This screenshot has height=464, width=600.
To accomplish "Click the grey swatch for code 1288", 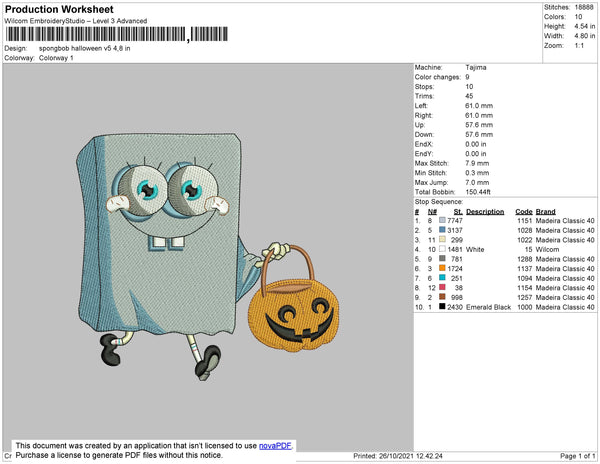I will click(x=442, y=259).
